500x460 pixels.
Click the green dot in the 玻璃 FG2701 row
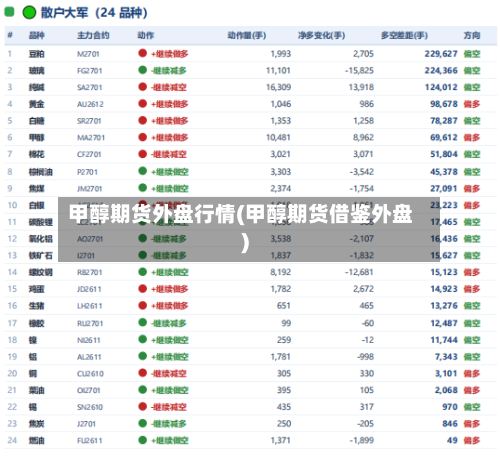[x=143, y=70]
